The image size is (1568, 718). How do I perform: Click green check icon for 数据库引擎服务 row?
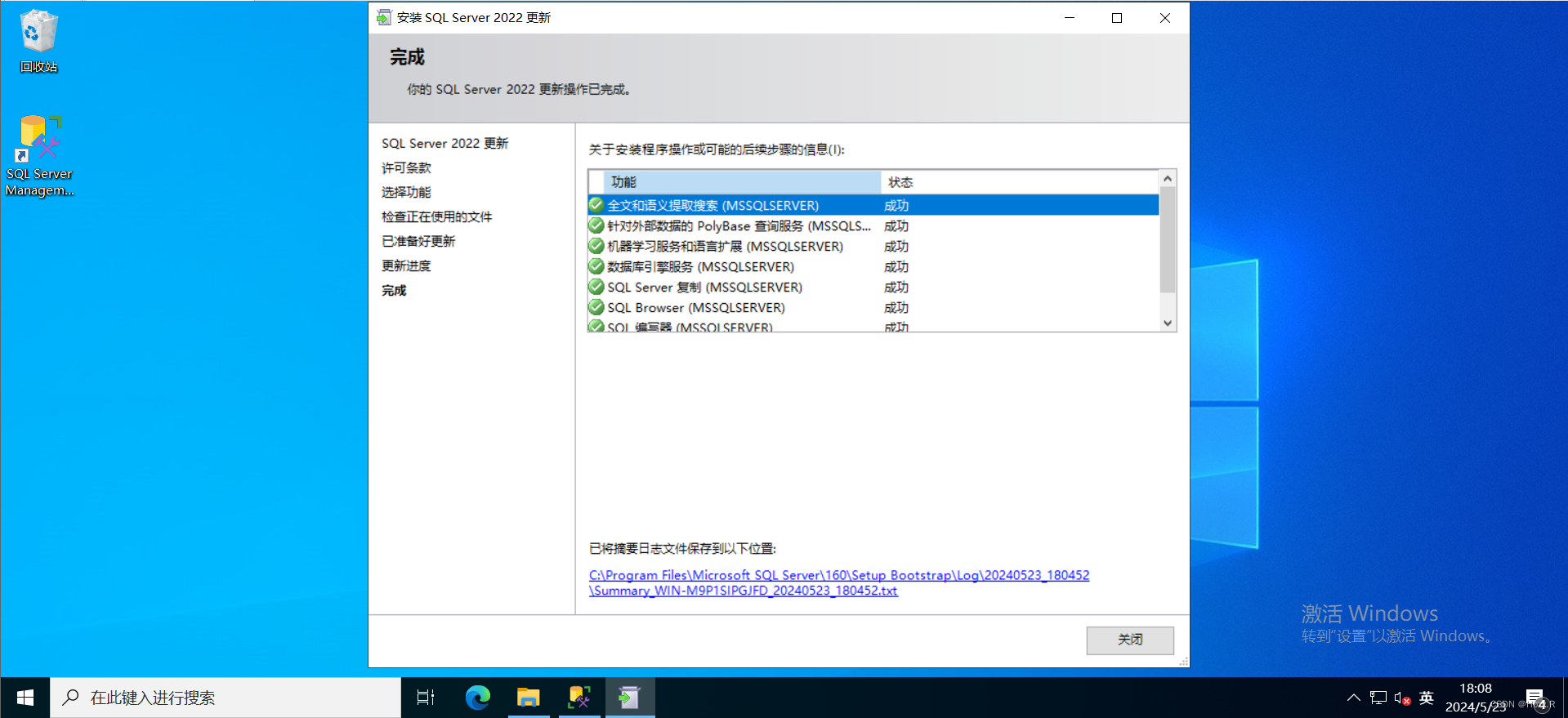point(596,266)
